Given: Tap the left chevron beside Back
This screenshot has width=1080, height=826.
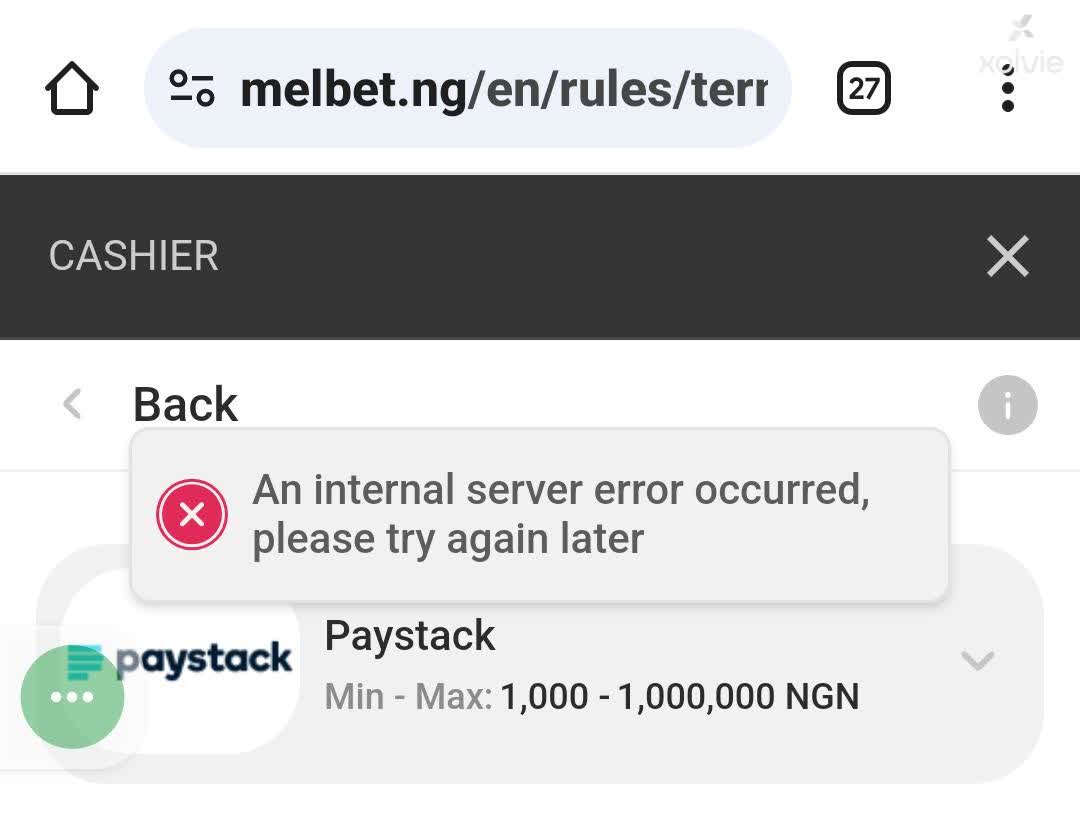Looking at the screenshot, I should click(x=72, y=405).
